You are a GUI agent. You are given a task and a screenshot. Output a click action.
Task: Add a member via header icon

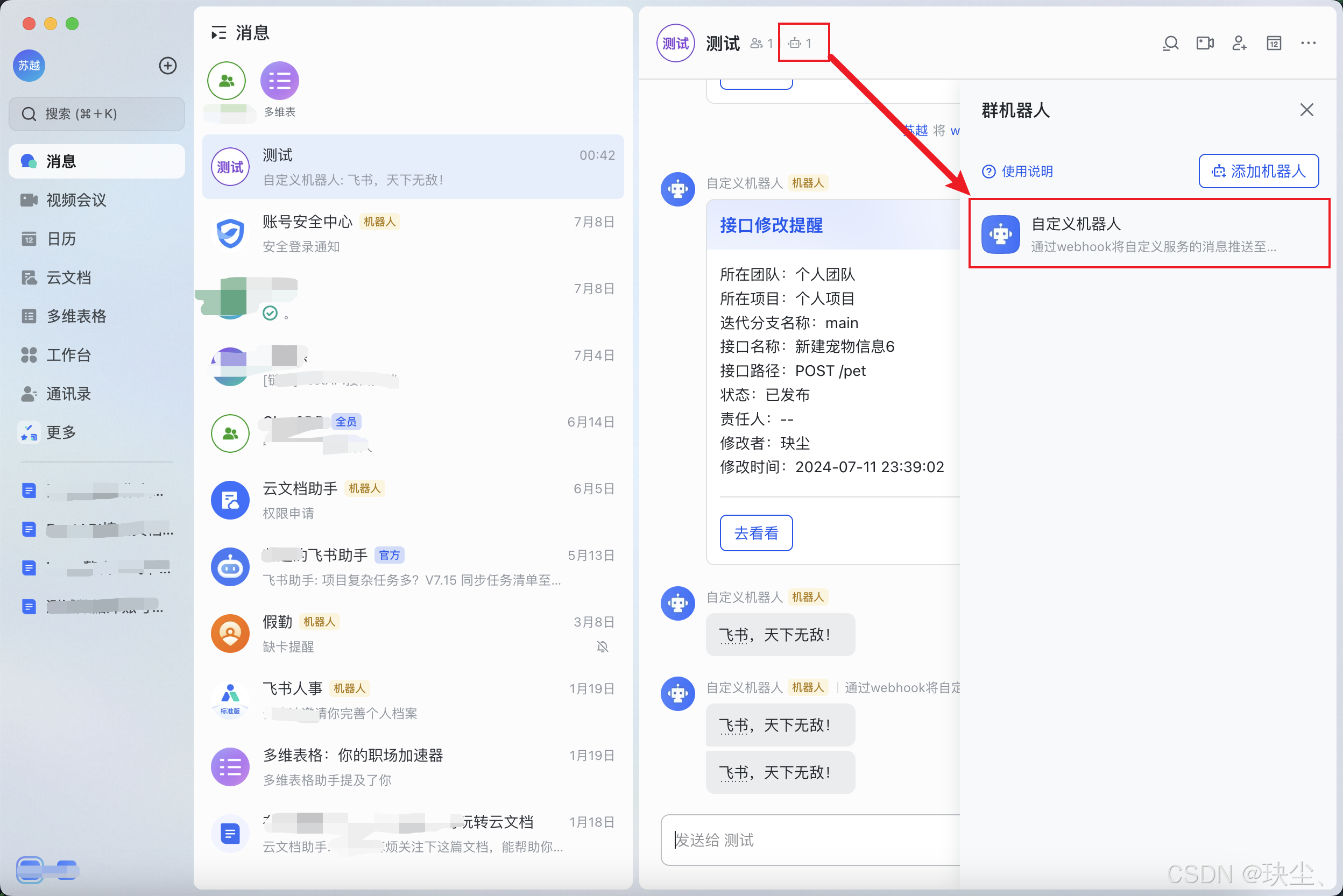click(1240, 44)
